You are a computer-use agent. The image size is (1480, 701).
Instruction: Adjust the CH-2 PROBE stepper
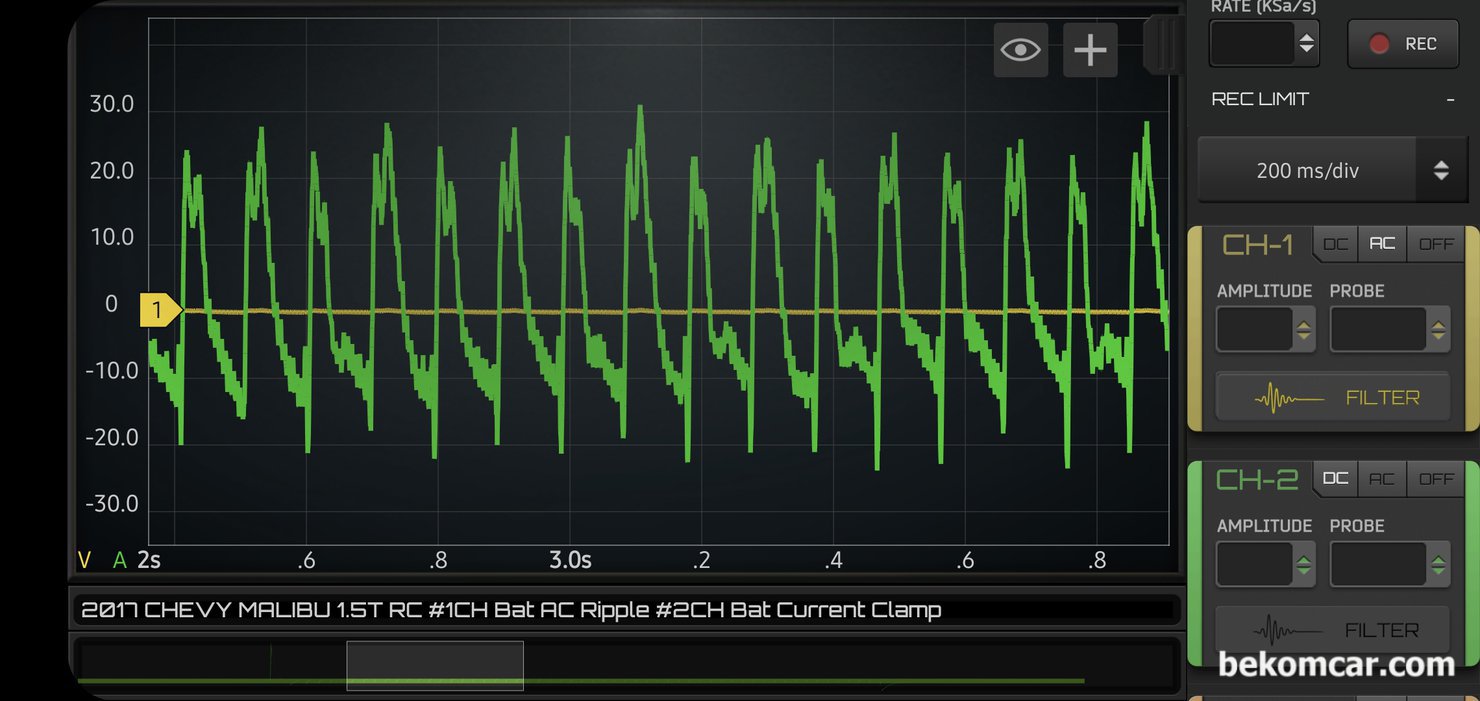[x=1438, y=565]
